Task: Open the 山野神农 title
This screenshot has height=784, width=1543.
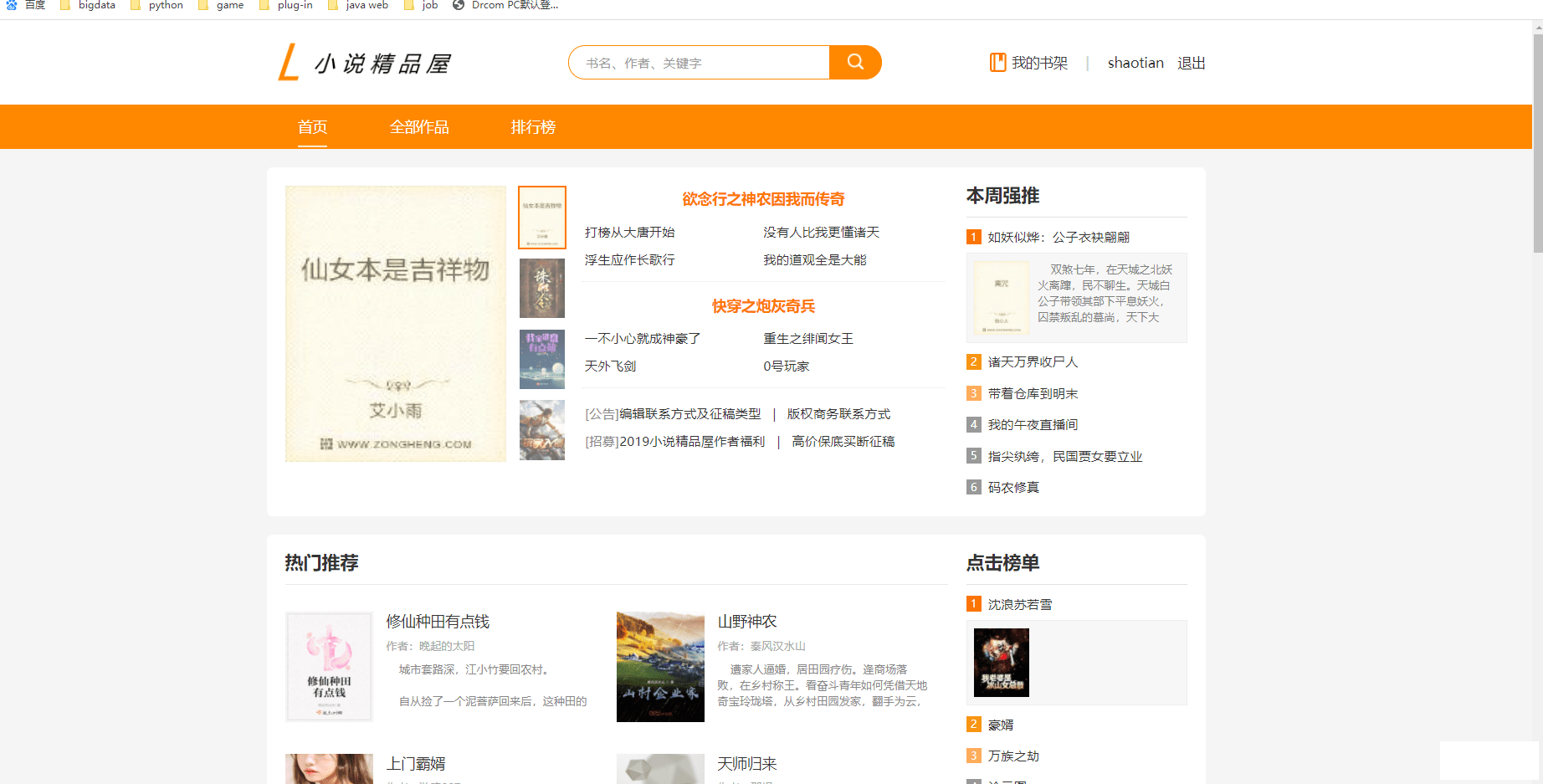Action: pyautogui.click(x=747, y=622)
